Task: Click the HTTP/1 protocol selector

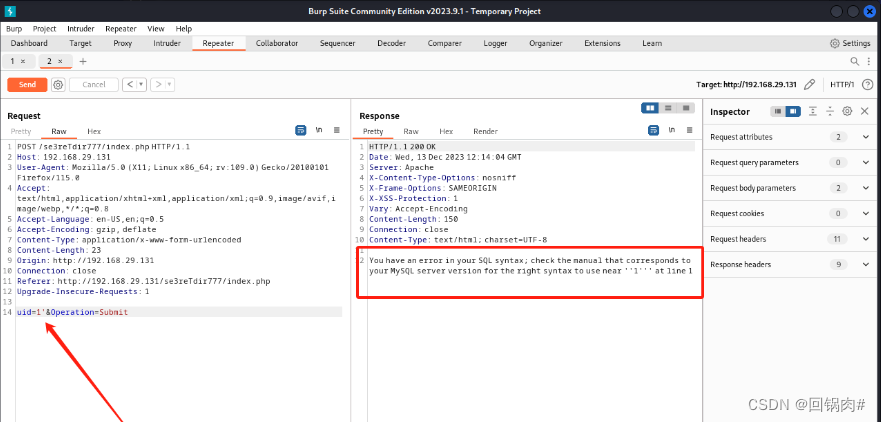Action: 842,85
